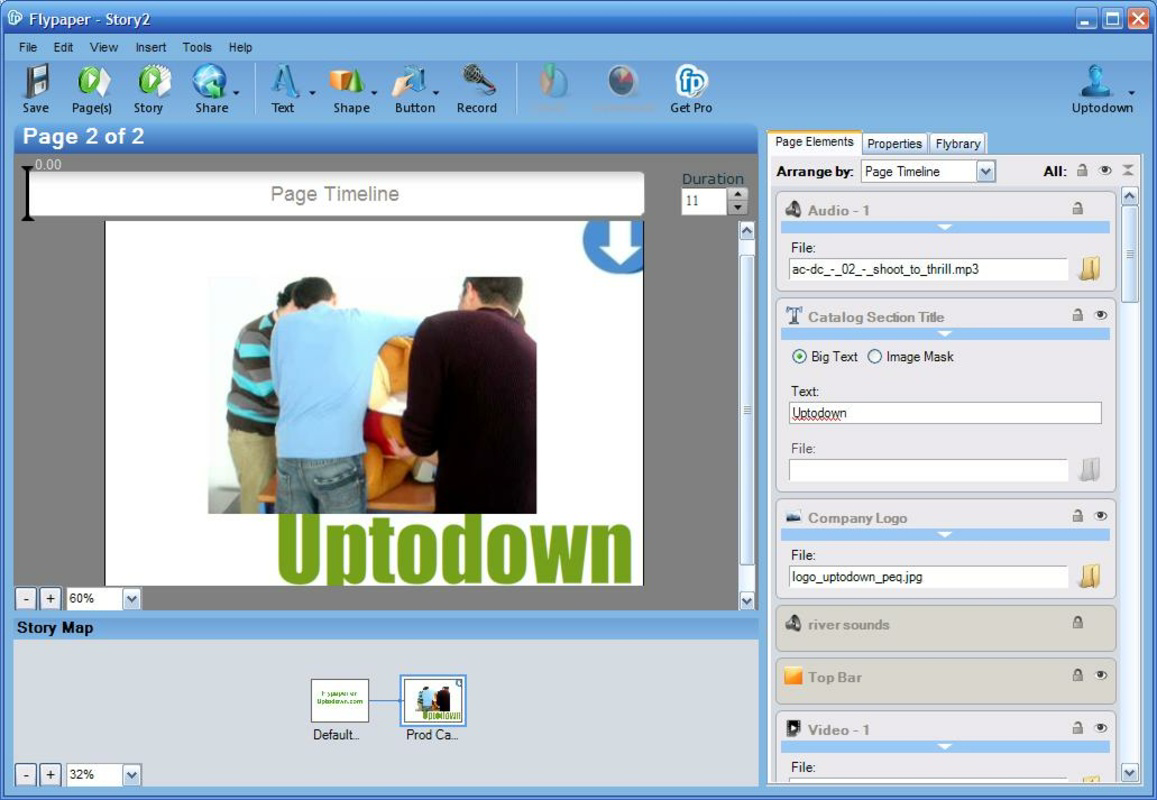Open the Text tool dropdown arrow
1157x800 pixels.
coord(312,93)
